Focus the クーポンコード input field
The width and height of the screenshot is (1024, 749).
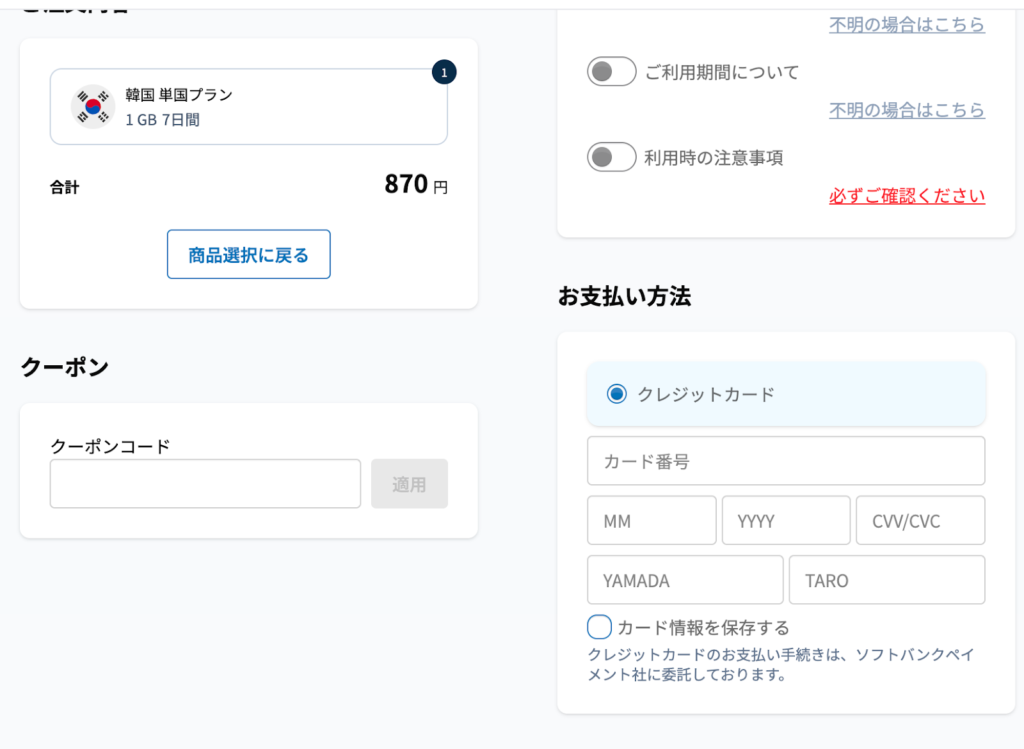coord(205,484)
